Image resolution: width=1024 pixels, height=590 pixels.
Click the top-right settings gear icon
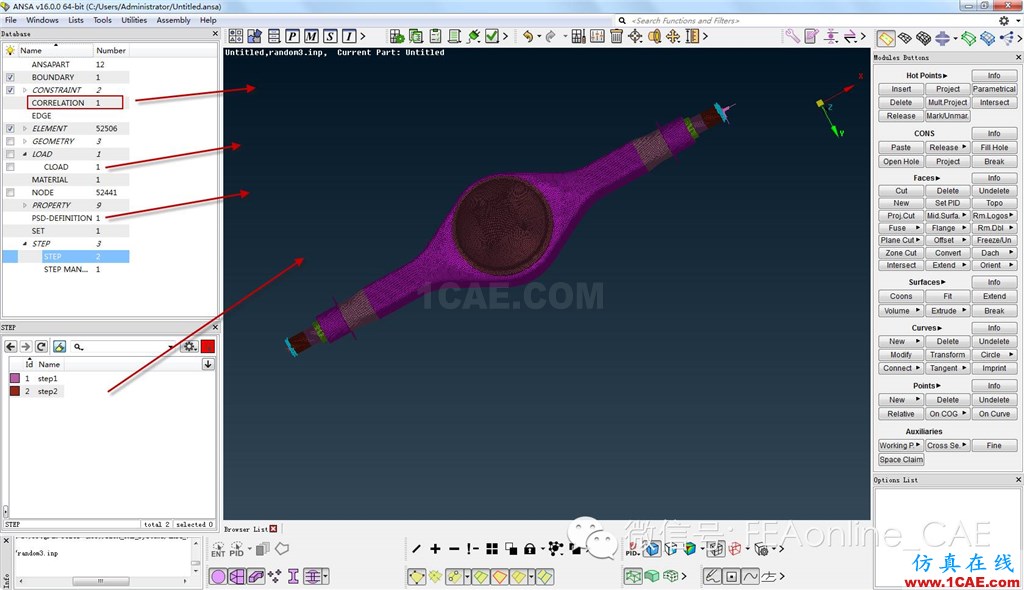coord(1004,21)
